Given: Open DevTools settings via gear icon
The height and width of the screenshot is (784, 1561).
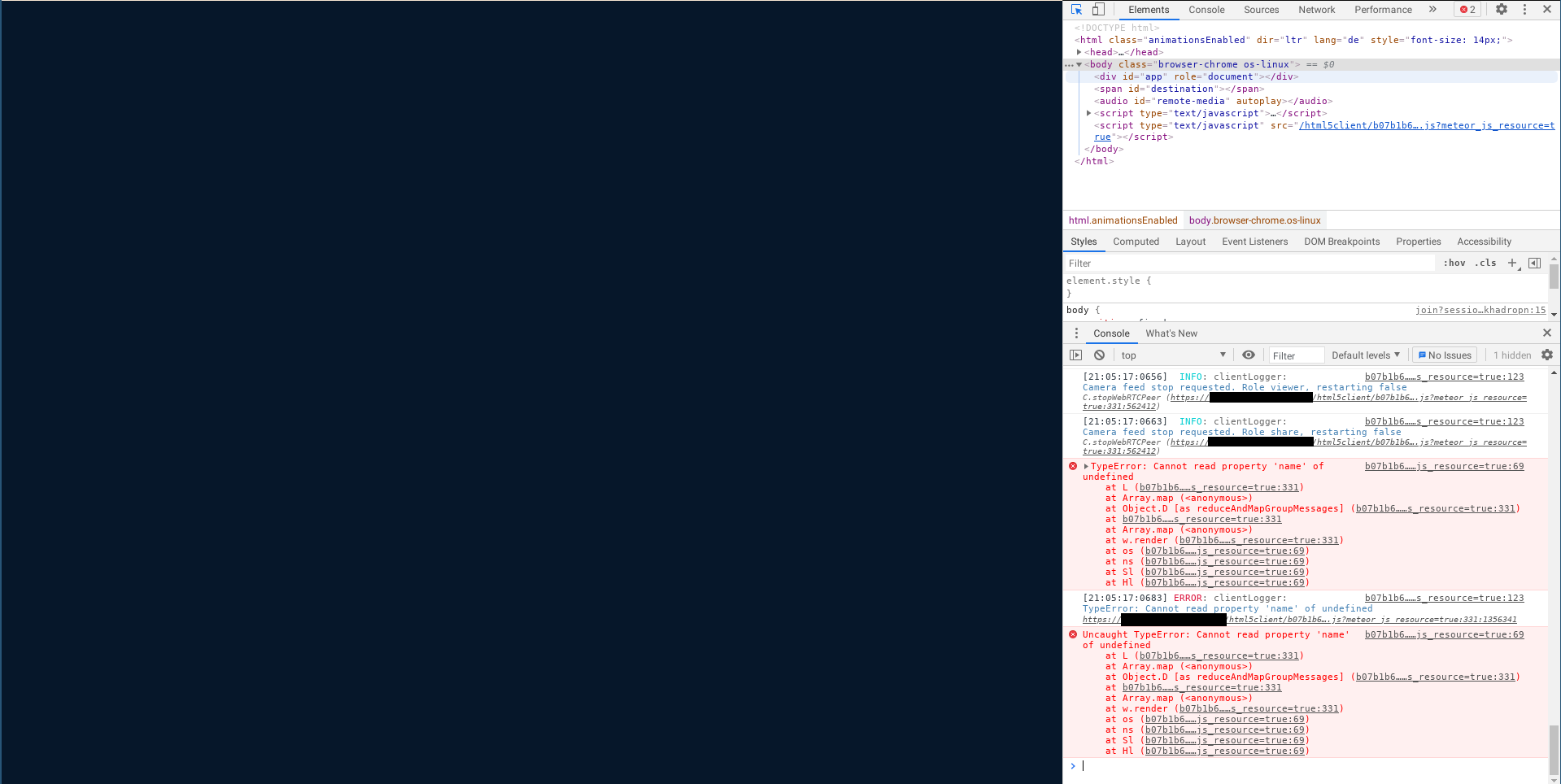Looking at the screenshot, I should tap(1501, 9).
